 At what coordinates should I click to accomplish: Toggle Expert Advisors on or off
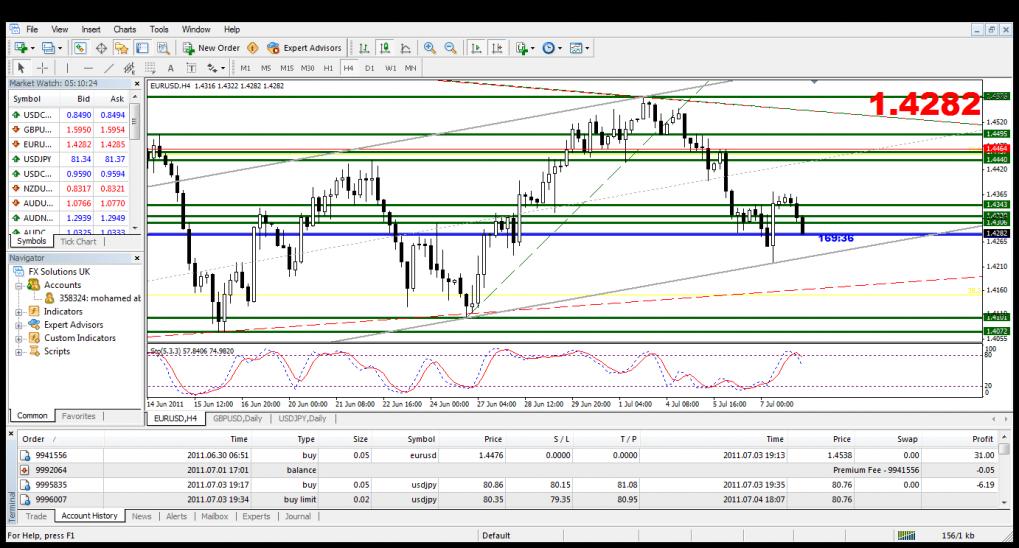coord(304,47)
